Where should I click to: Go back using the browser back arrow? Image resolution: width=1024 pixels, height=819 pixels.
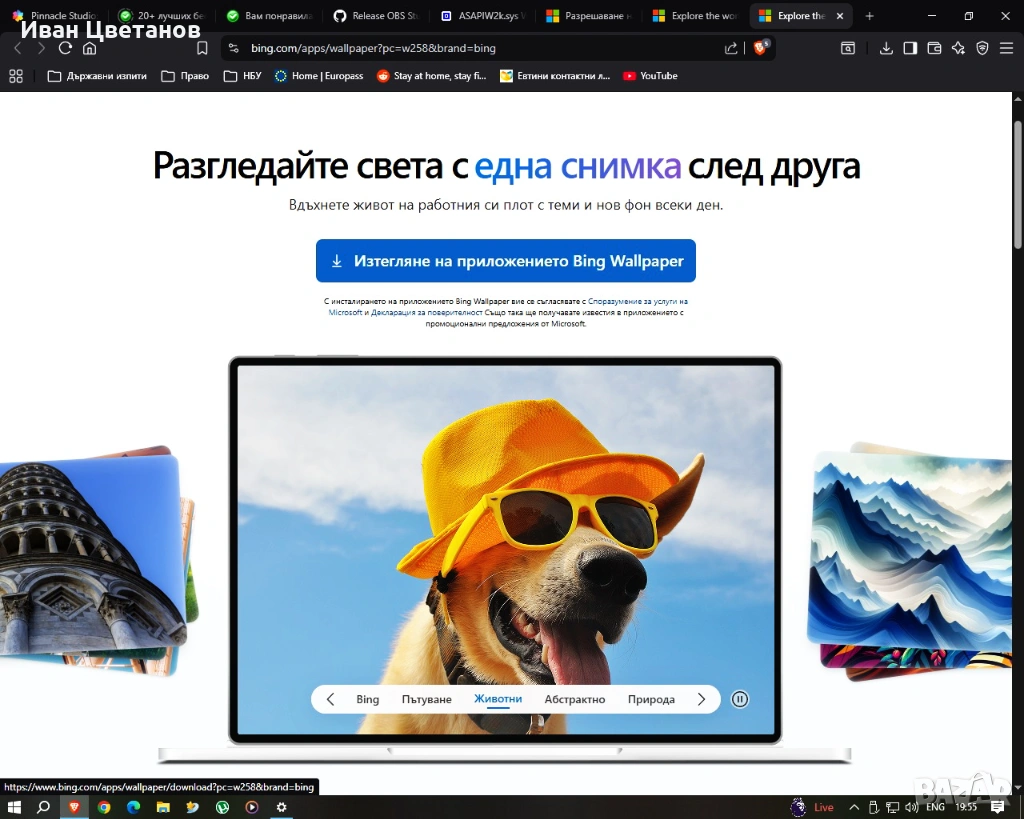18,48
